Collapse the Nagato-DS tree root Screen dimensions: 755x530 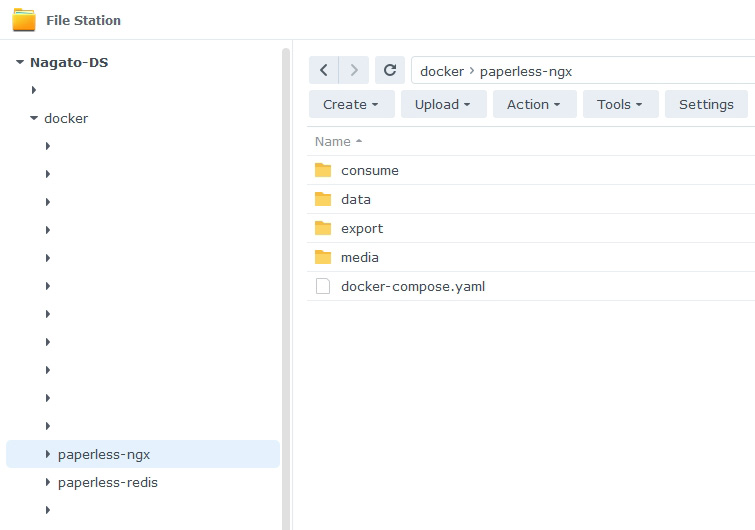coord(19,62)
